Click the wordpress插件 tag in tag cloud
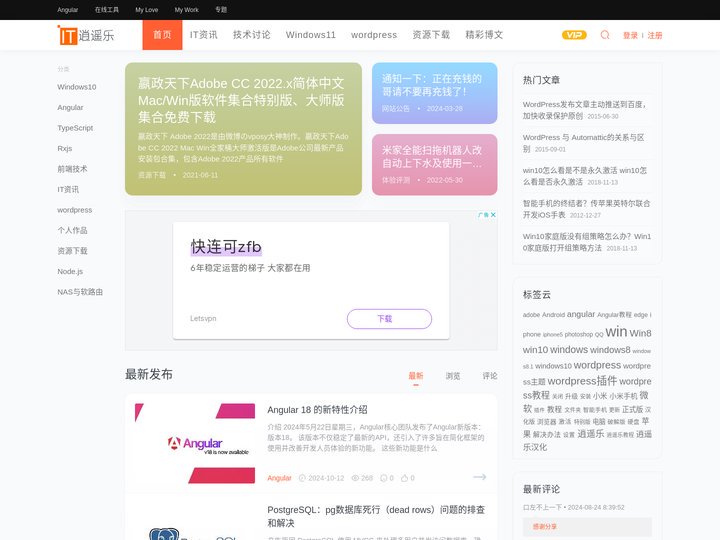 pyautogui.click(x=582, y=381)
